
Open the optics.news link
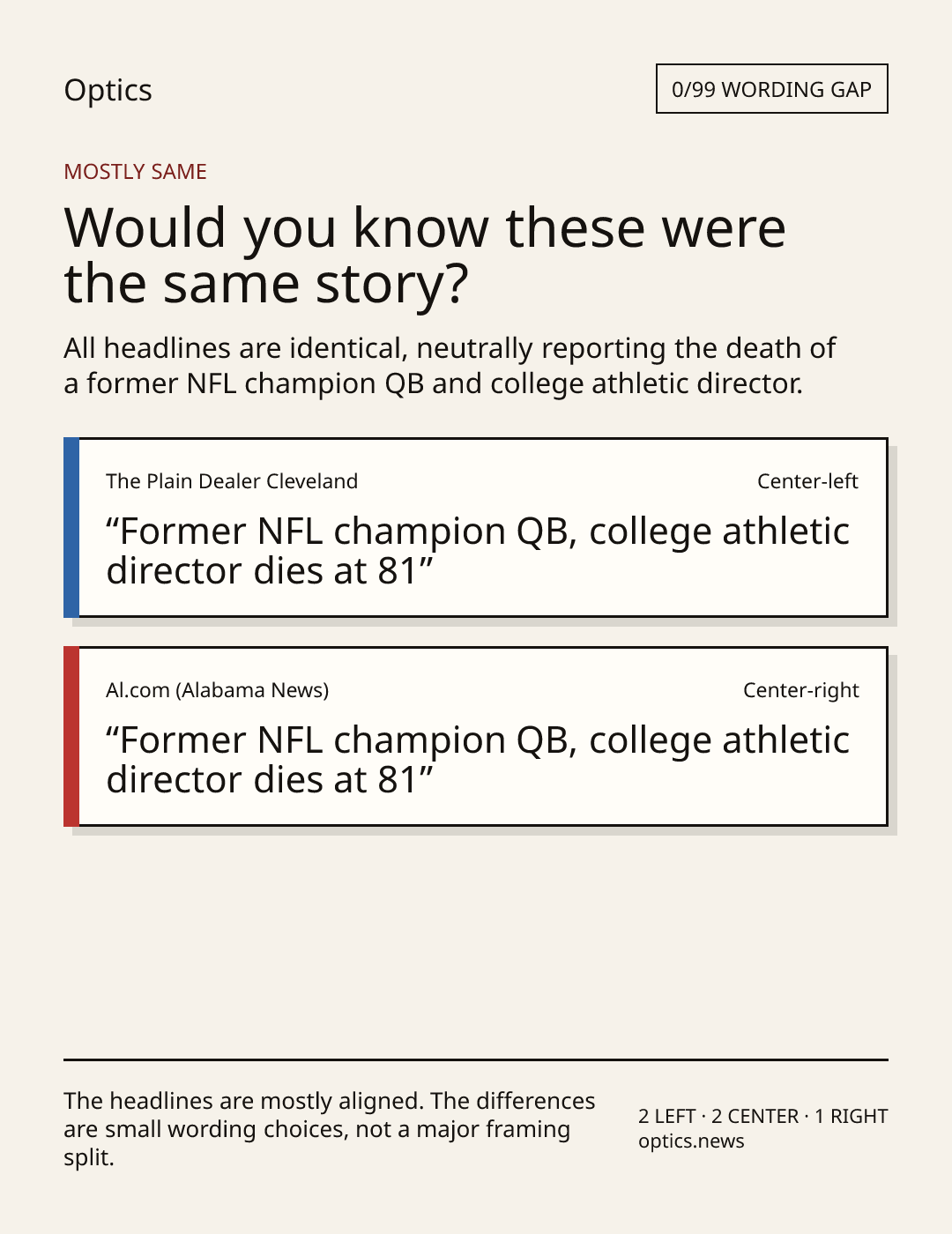[691, 1141]
